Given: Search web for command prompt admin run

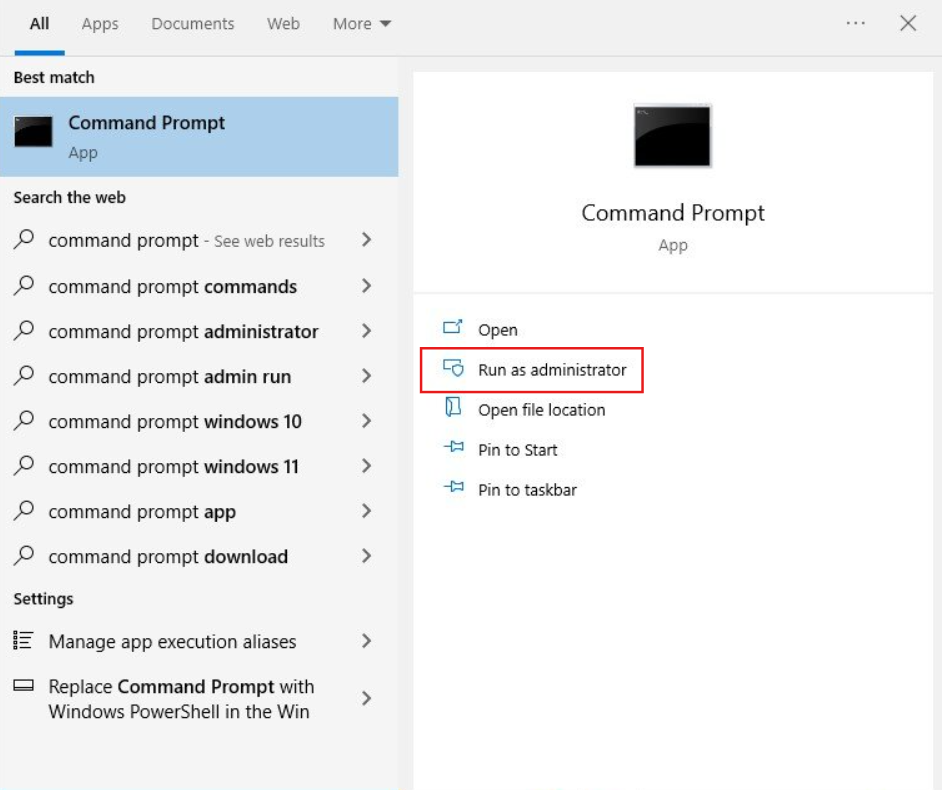Looking at the screenshot, I should tap(170, 377).
